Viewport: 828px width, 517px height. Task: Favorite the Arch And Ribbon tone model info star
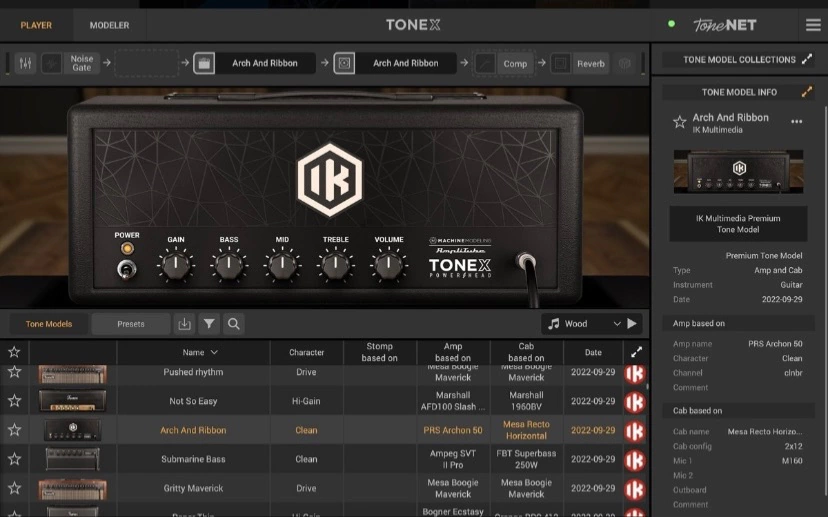point(679,122)
